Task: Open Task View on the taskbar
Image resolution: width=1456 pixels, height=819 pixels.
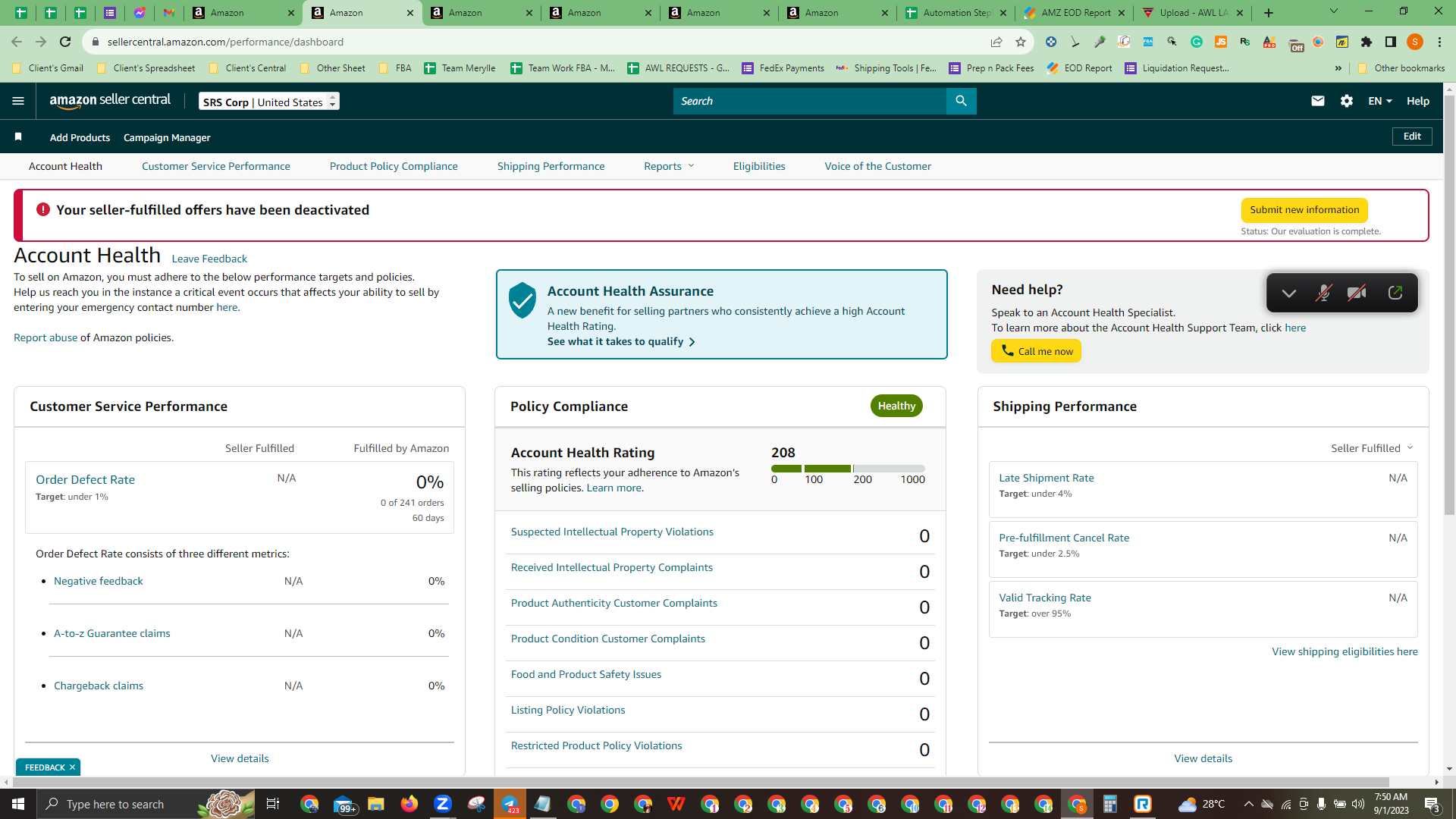Action: tap(273, 804)
